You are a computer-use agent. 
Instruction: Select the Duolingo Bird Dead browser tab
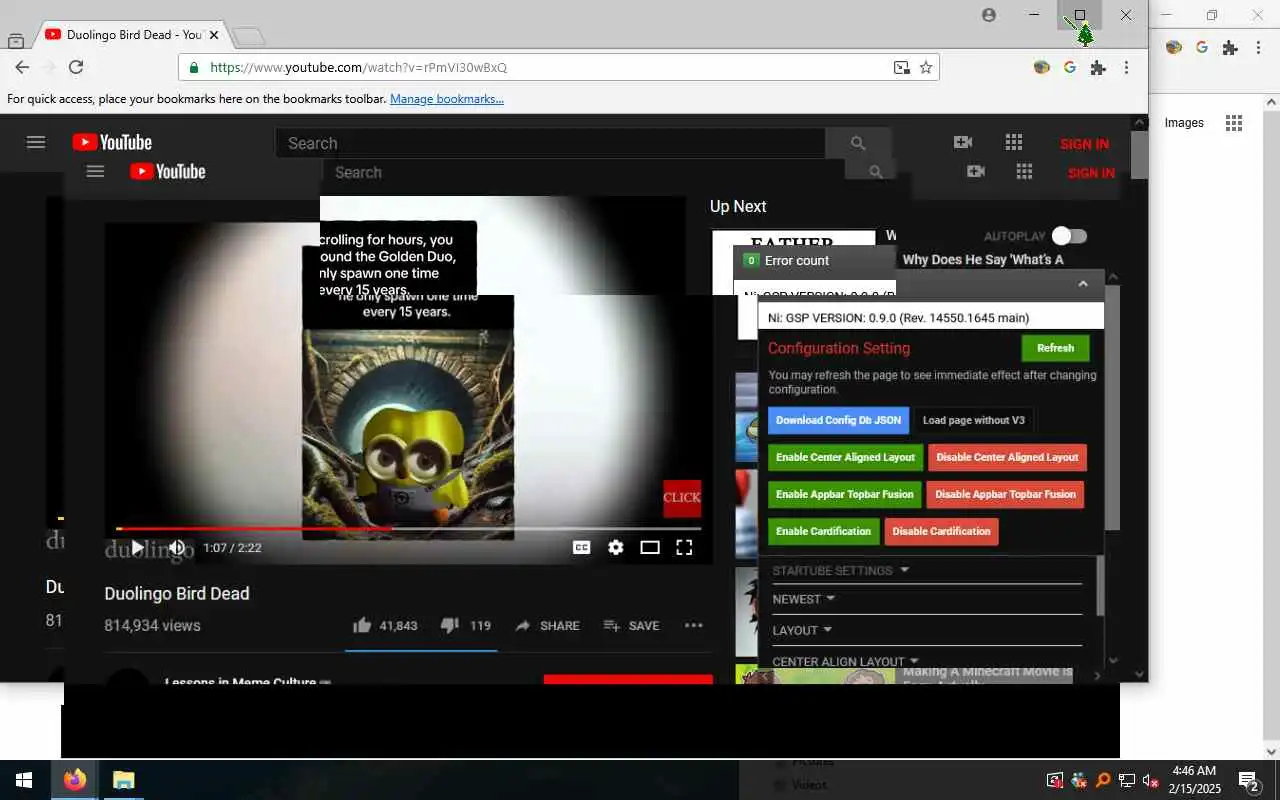[x=134, y=34]
